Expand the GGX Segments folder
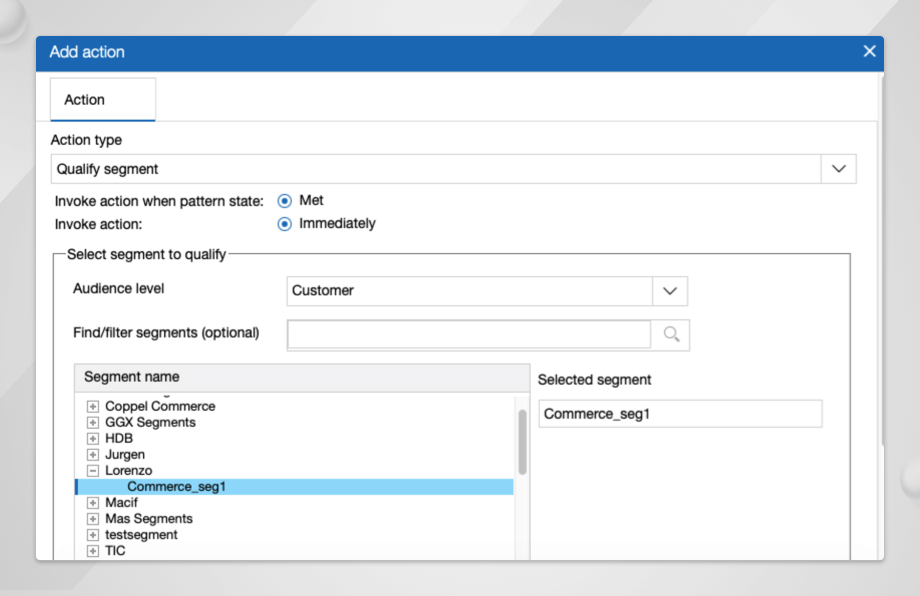 coord(93,423)
